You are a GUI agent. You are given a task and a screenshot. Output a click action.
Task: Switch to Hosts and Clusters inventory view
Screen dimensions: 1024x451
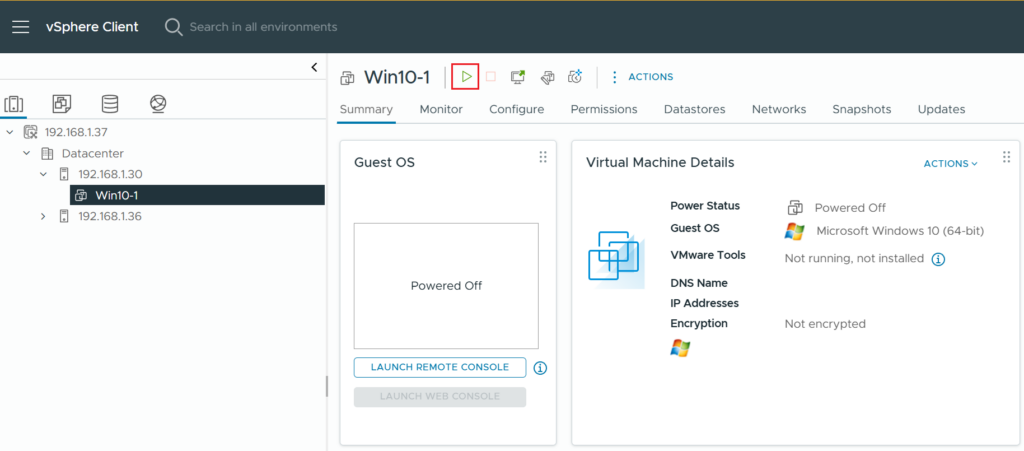(14, 103)
